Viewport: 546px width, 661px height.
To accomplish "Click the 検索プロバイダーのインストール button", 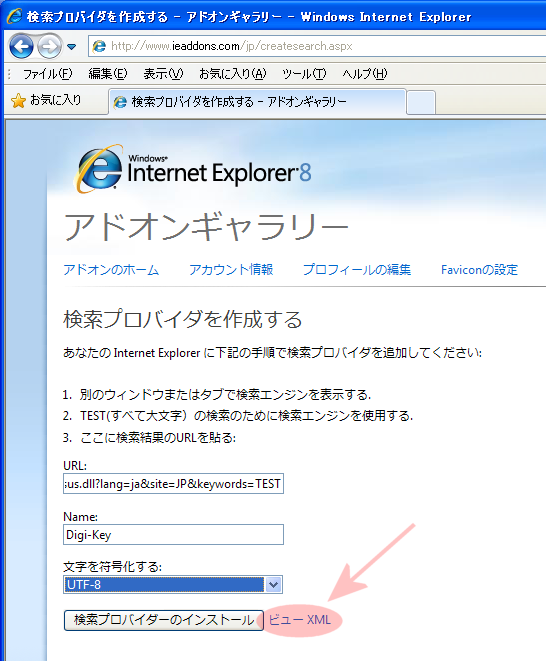I will pos(164,620).
